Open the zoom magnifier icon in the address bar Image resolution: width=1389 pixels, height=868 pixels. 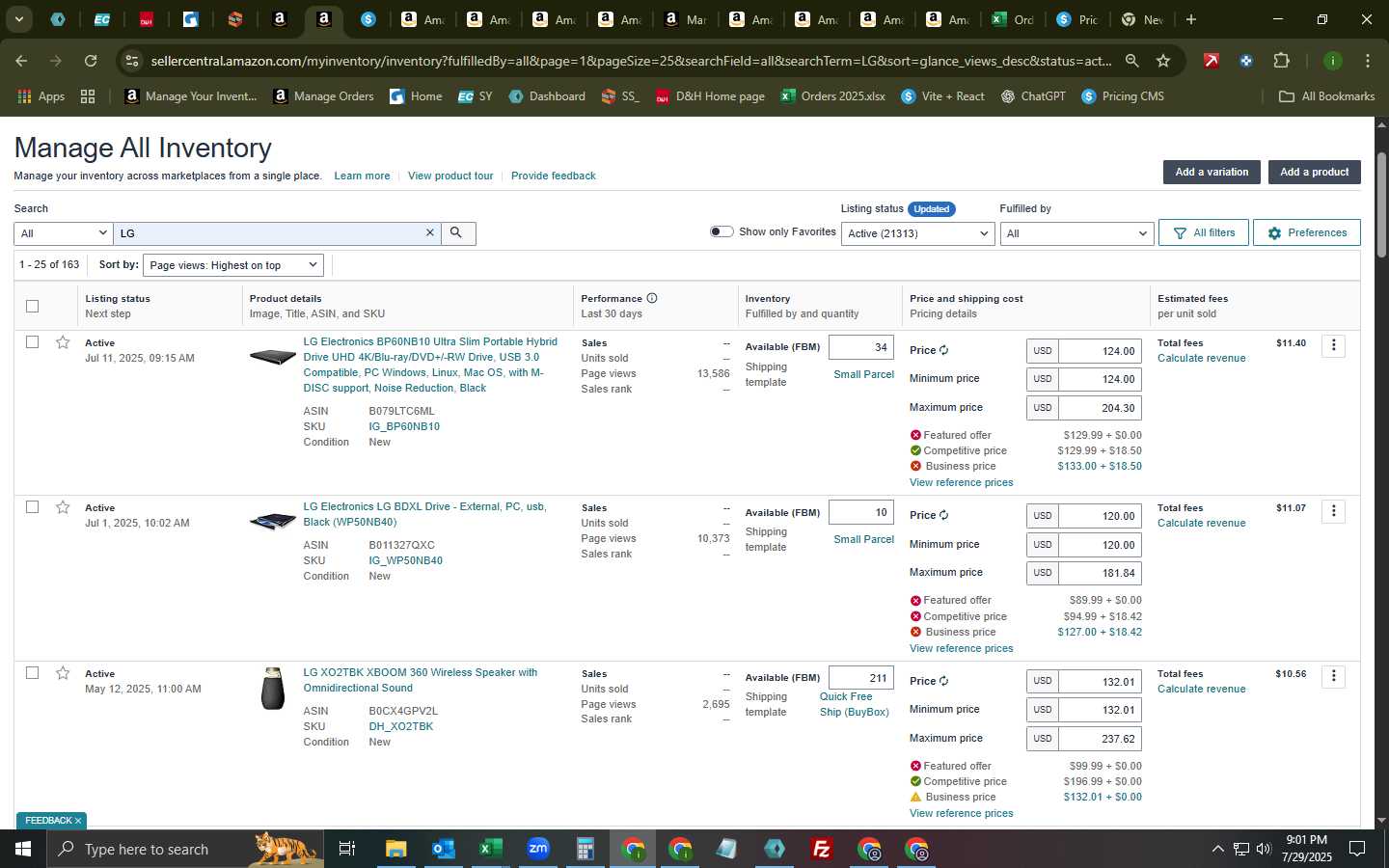coord(1131,61)
